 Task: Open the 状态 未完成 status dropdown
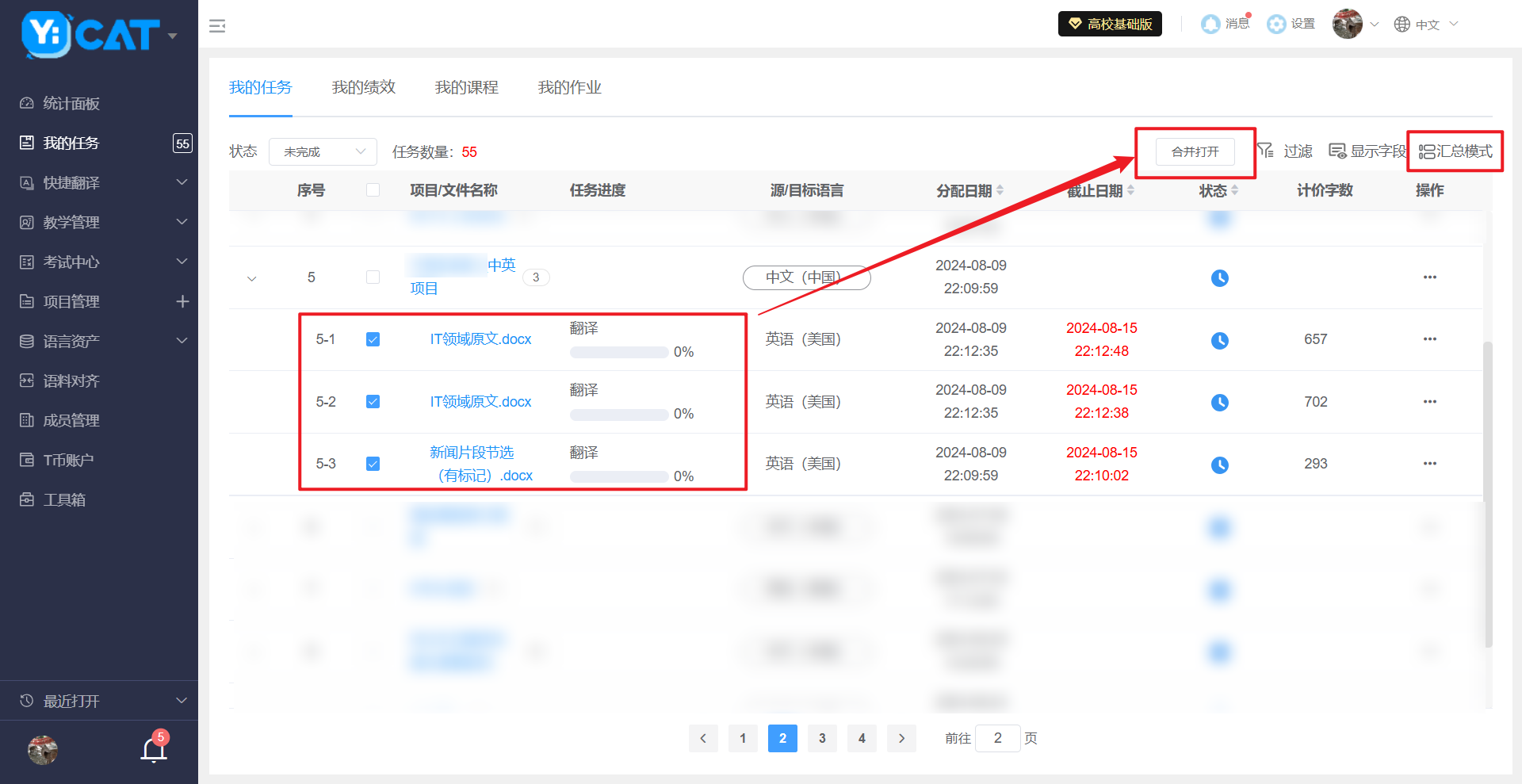[323, 151]
